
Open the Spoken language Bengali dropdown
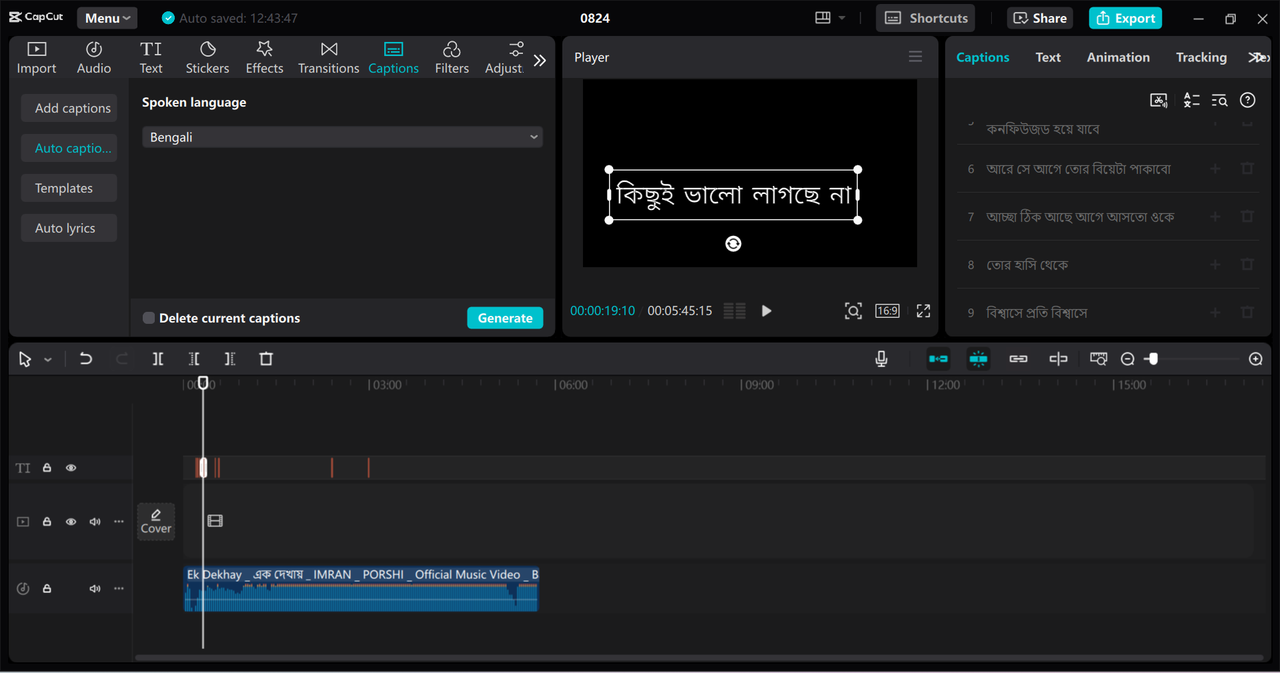pyautogui.click(x=342, y=137)
